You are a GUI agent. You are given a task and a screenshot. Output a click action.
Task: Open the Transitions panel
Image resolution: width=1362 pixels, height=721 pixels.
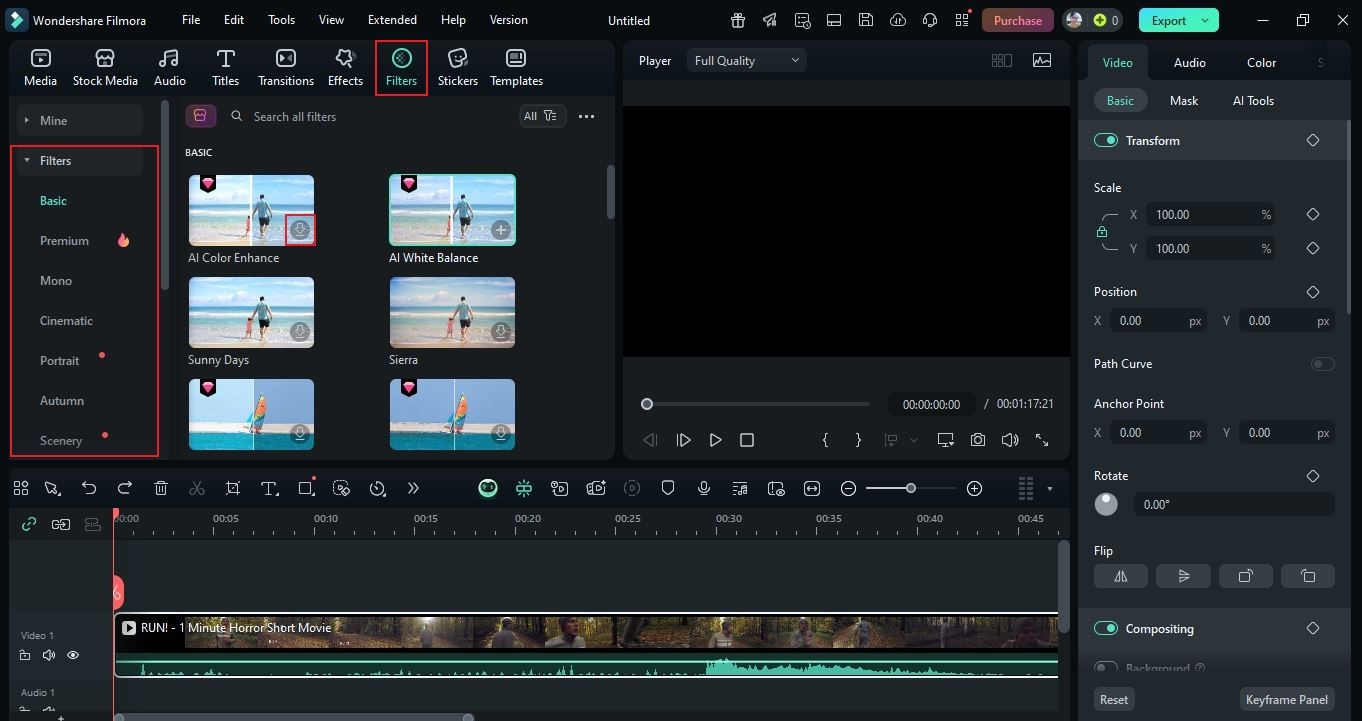tap(286, 67)
